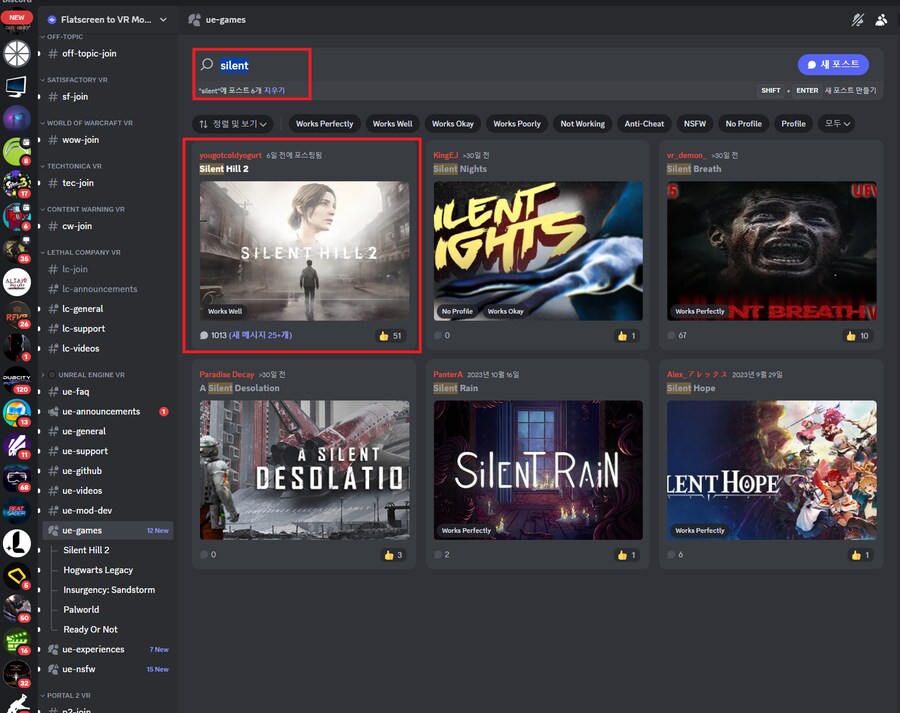The width and height of the screenshot is (900, 713).
Task: Open the Altair server icon
Action: click(16, 283)
